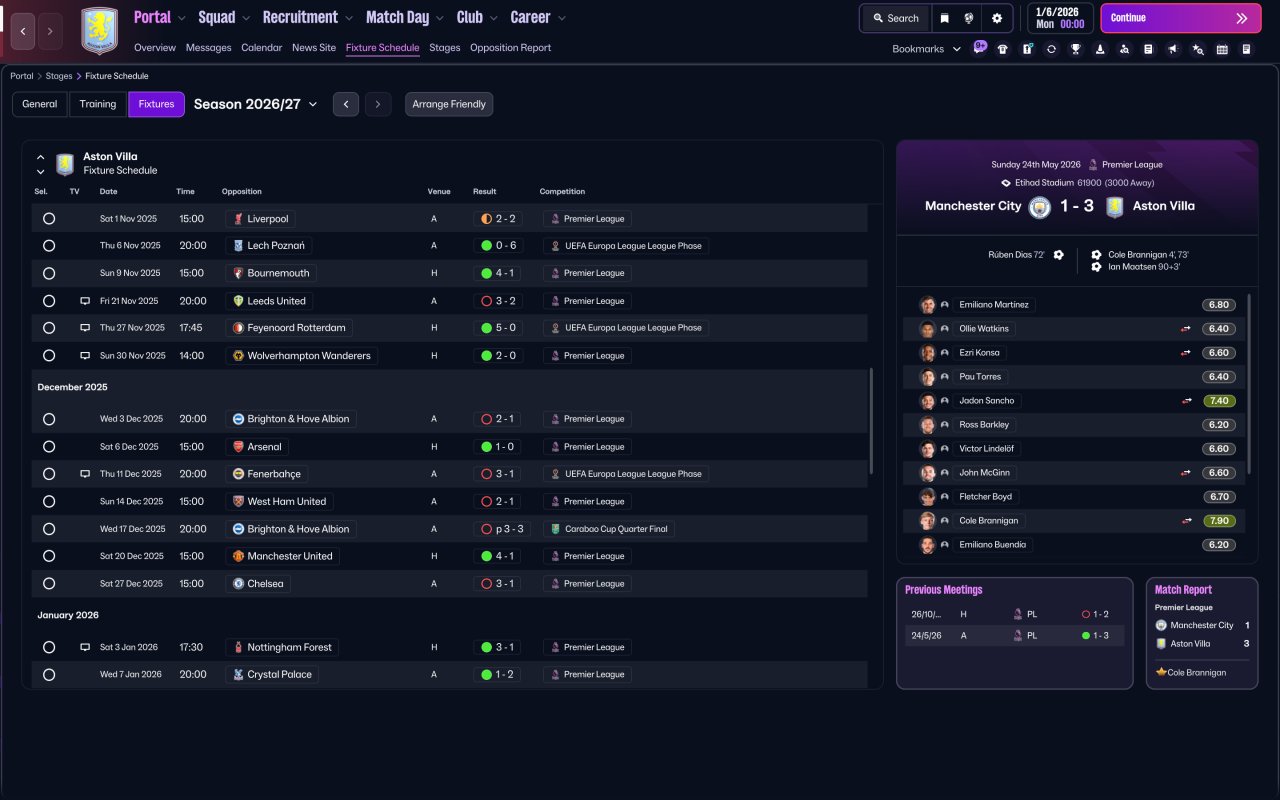The image size is (1280, 800).
Task: Select the Liverpool fixture radio button
Action: pos(49,219)
